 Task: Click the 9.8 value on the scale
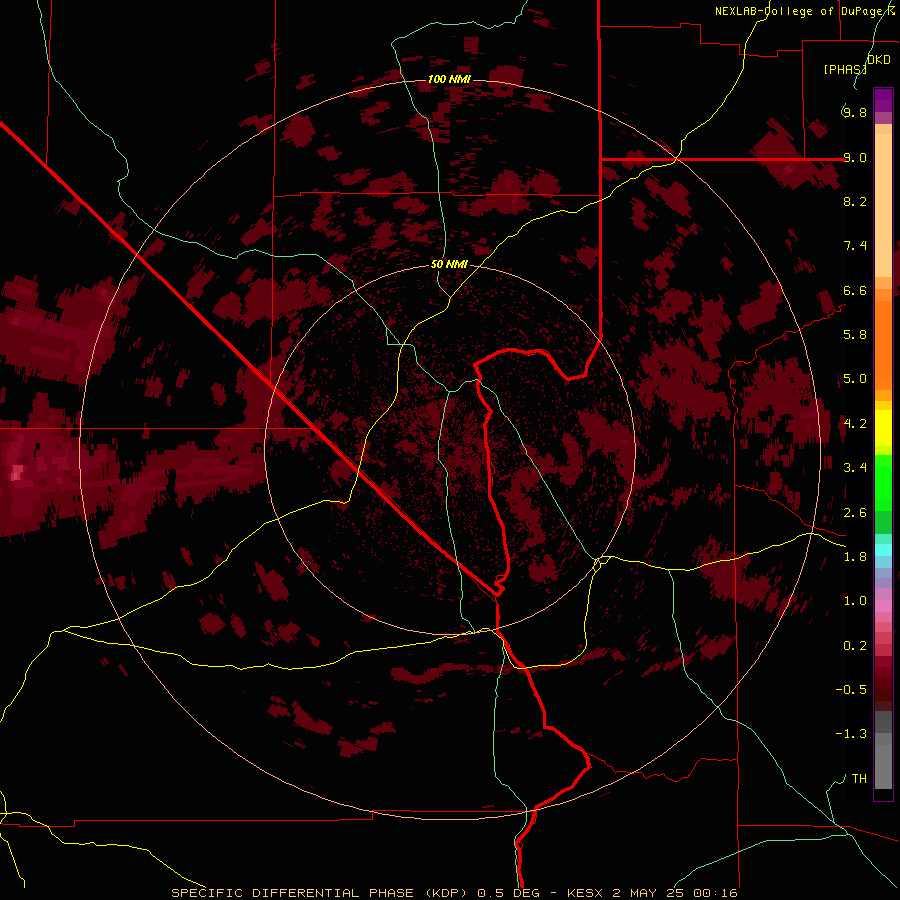click(x=855, y=112)
